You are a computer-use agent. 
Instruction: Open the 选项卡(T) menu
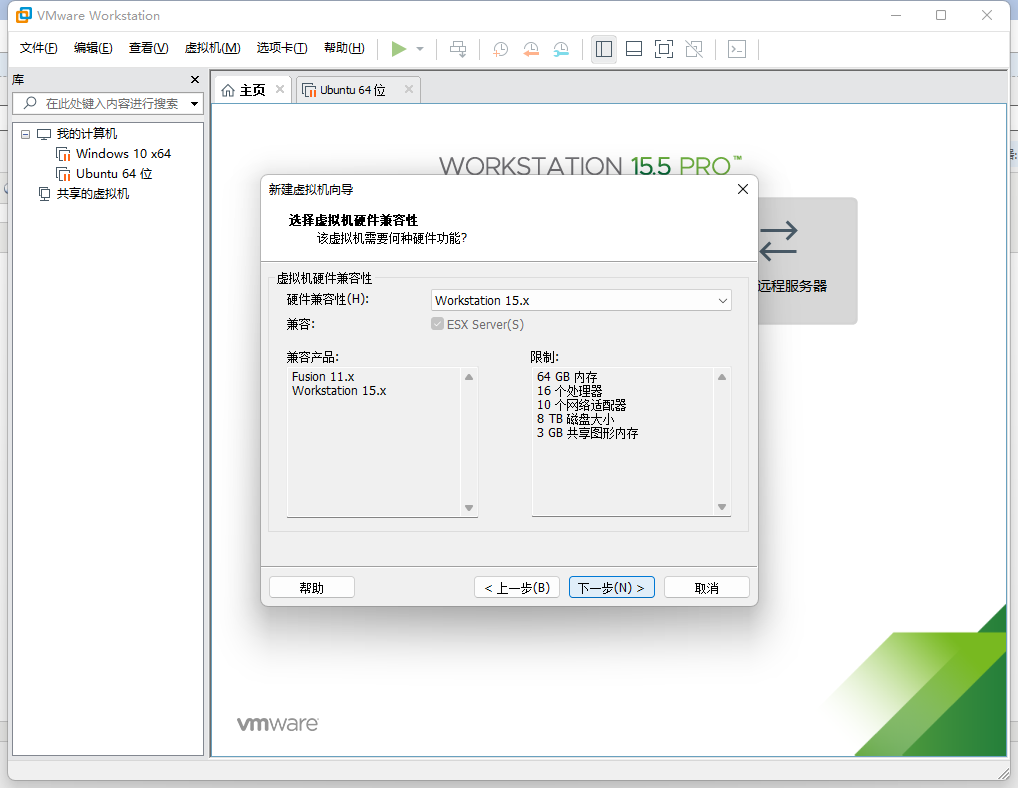pyautogui.click(x=282, y=48)
